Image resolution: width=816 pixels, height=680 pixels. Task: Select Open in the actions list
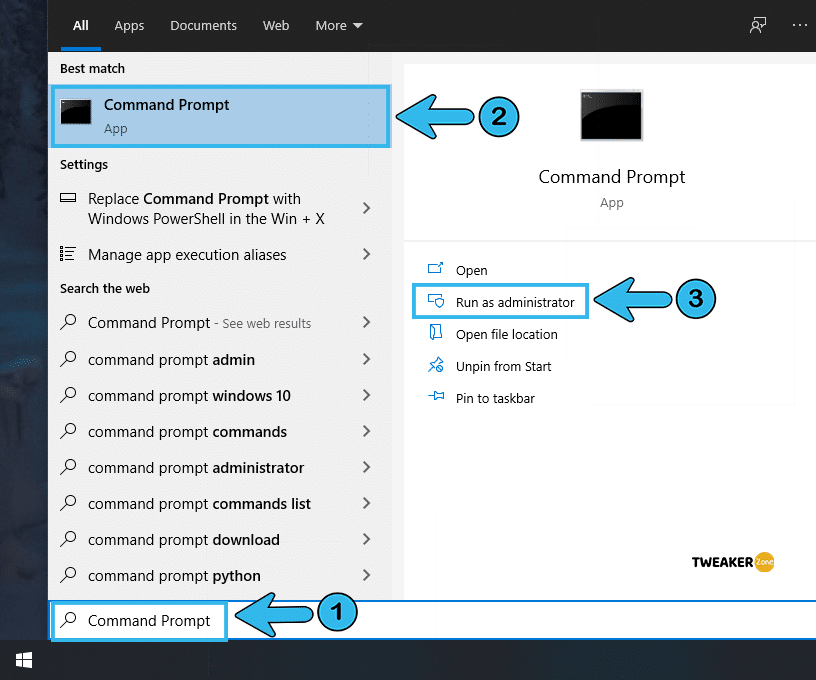tap(471, 271)
